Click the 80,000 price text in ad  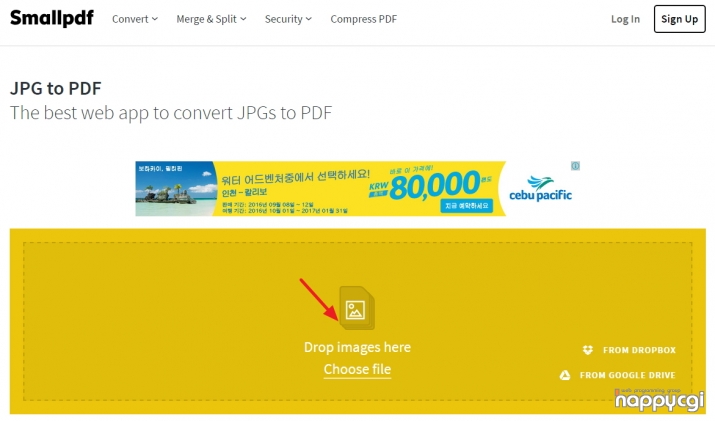point(435,186)
